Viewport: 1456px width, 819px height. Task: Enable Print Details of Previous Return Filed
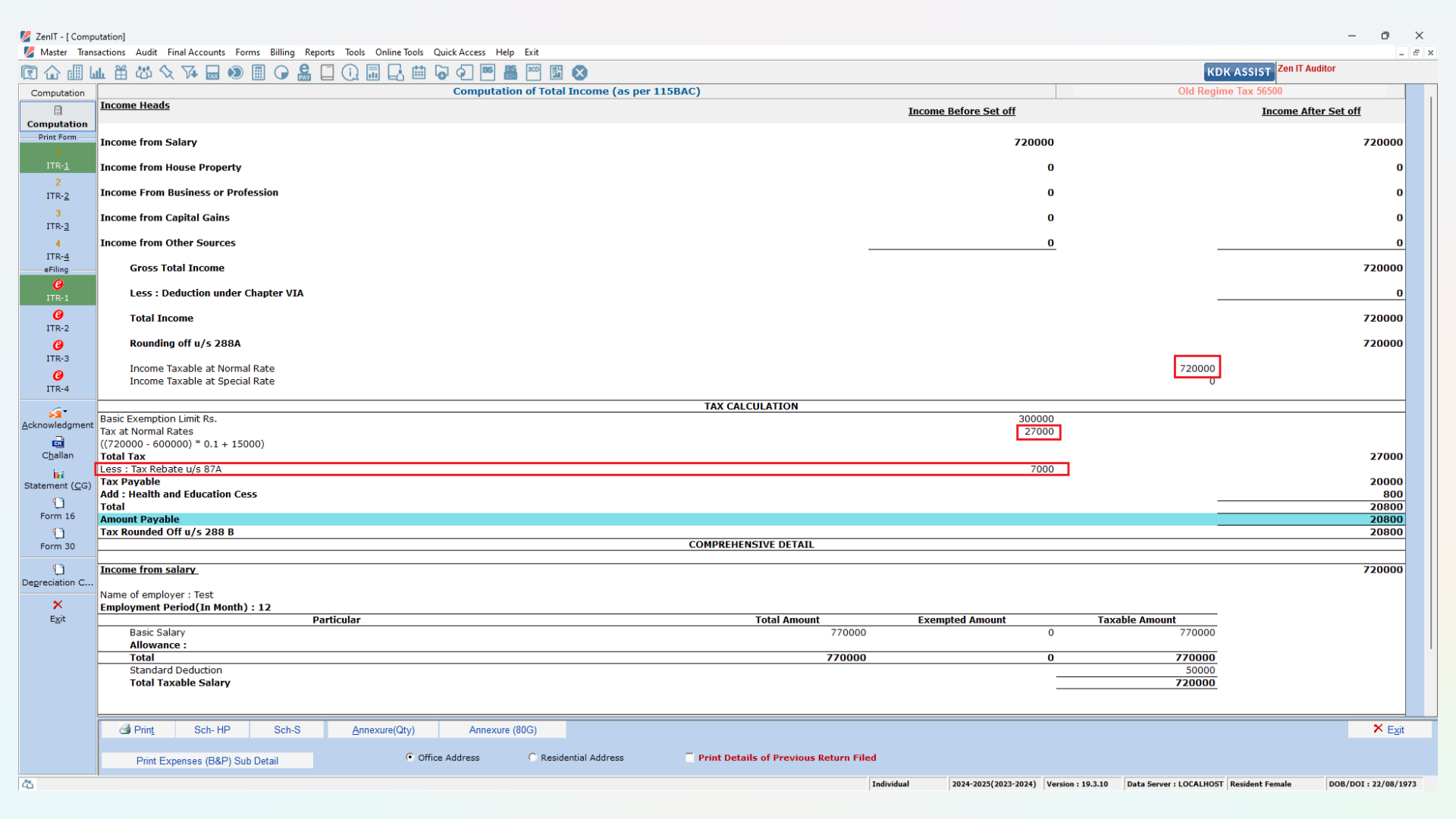click(x=689, y=757)
